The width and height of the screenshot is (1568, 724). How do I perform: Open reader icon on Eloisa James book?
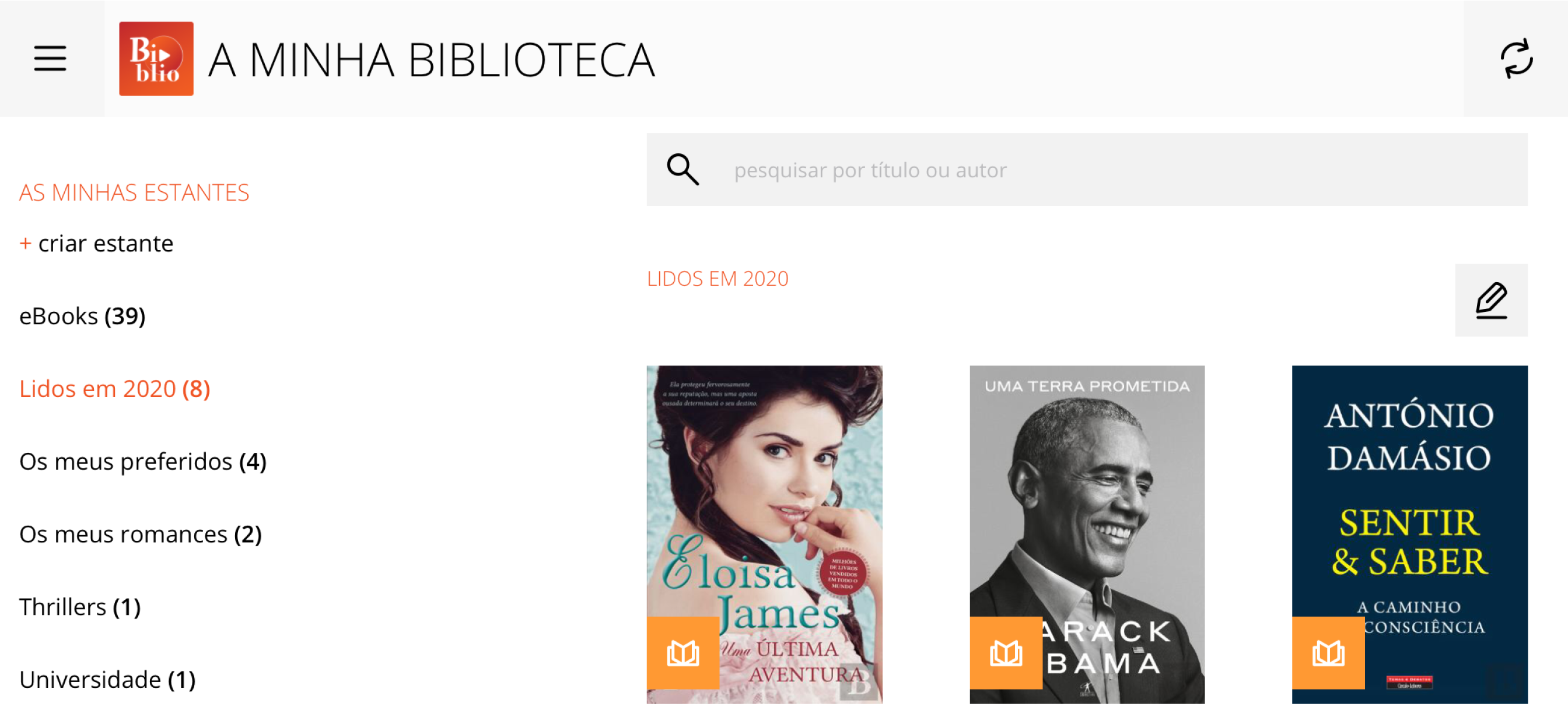(x=682, y=652)
